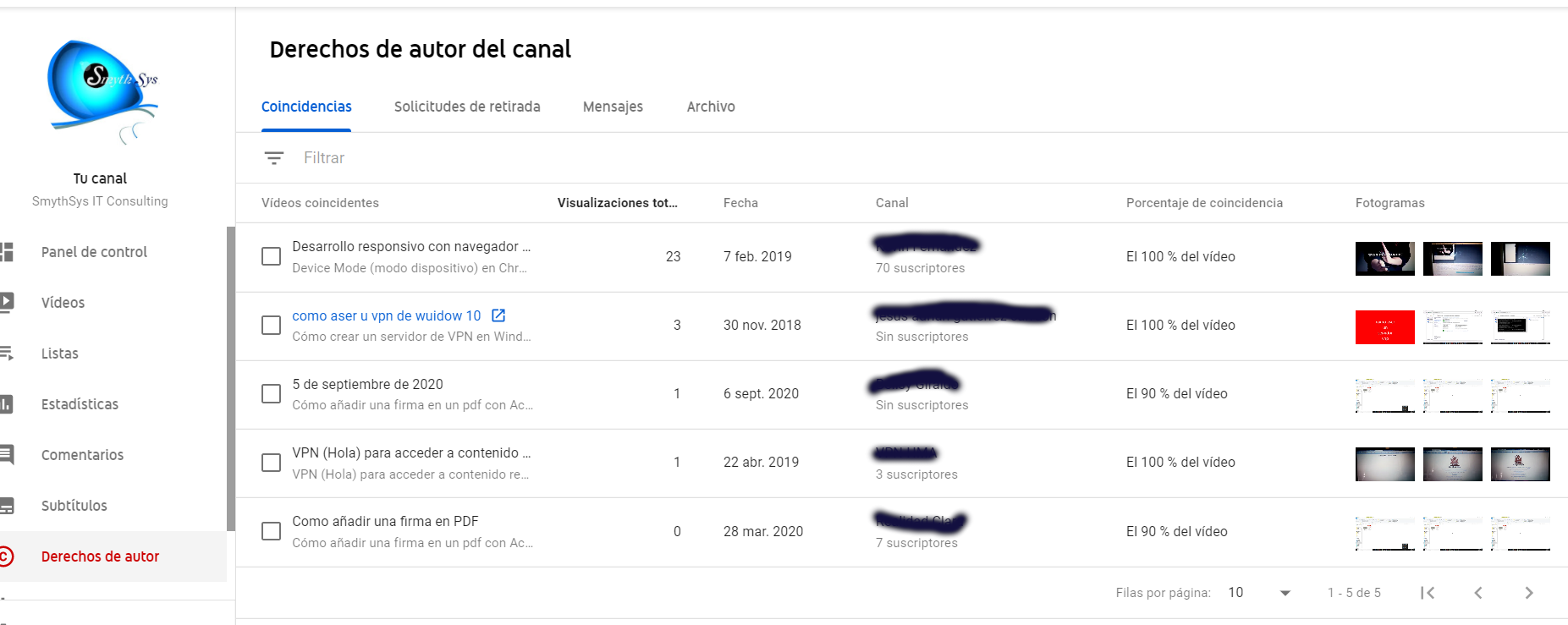Sort by Fecha column header

click(x=740, y=203)
